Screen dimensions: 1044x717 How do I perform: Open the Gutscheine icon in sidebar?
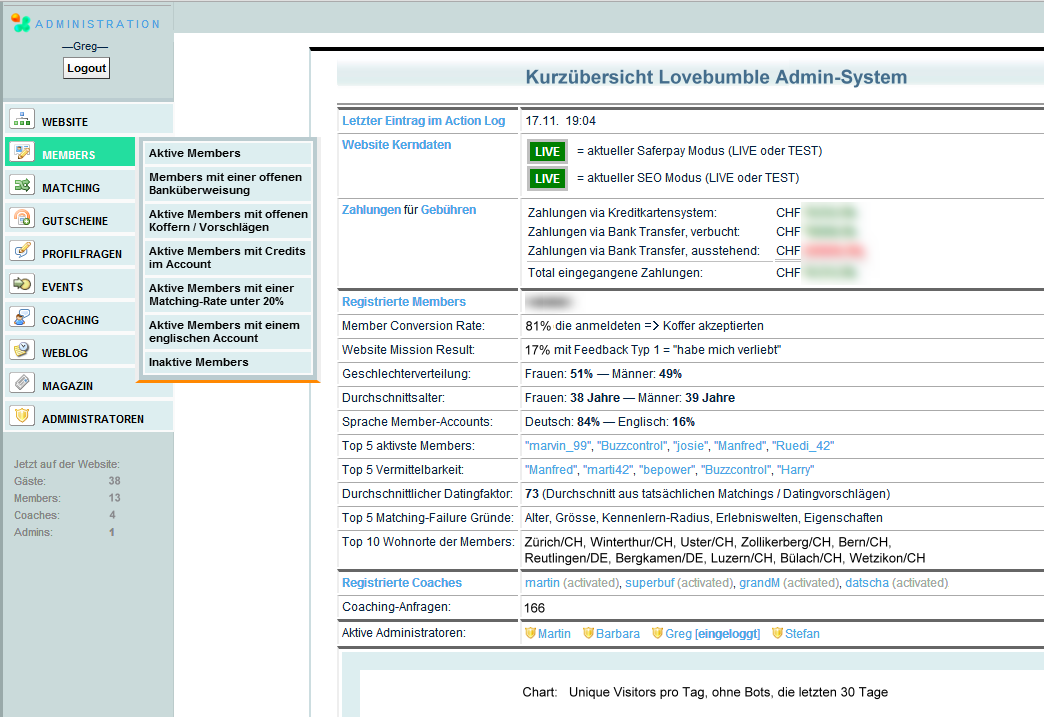click(22, 218)
